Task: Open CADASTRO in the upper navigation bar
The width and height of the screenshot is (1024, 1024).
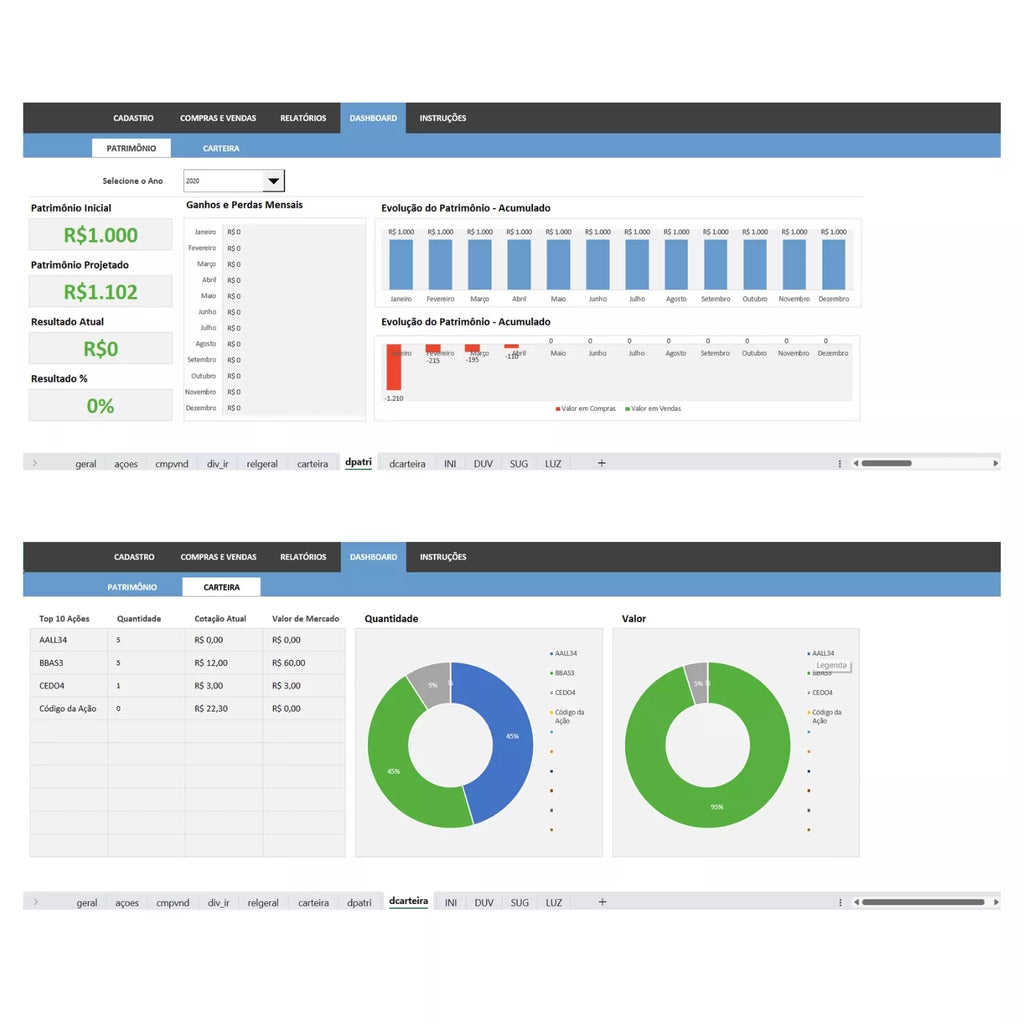Action: click(x=133, y=118)
